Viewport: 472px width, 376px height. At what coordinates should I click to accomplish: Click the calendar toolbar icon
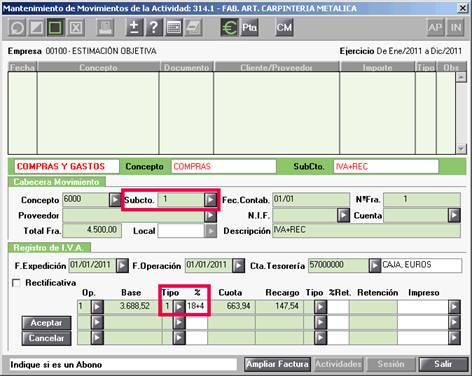pos(174,28)
